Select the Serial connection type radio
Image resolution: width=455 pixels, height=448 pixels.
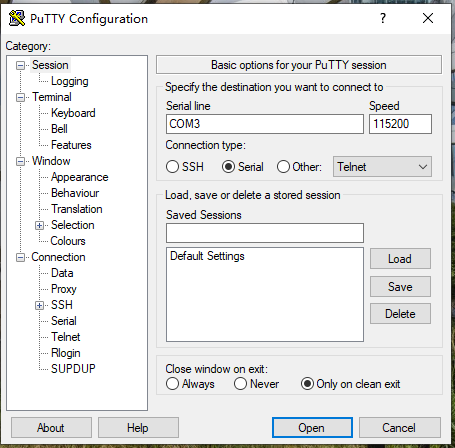click(228, 167)
